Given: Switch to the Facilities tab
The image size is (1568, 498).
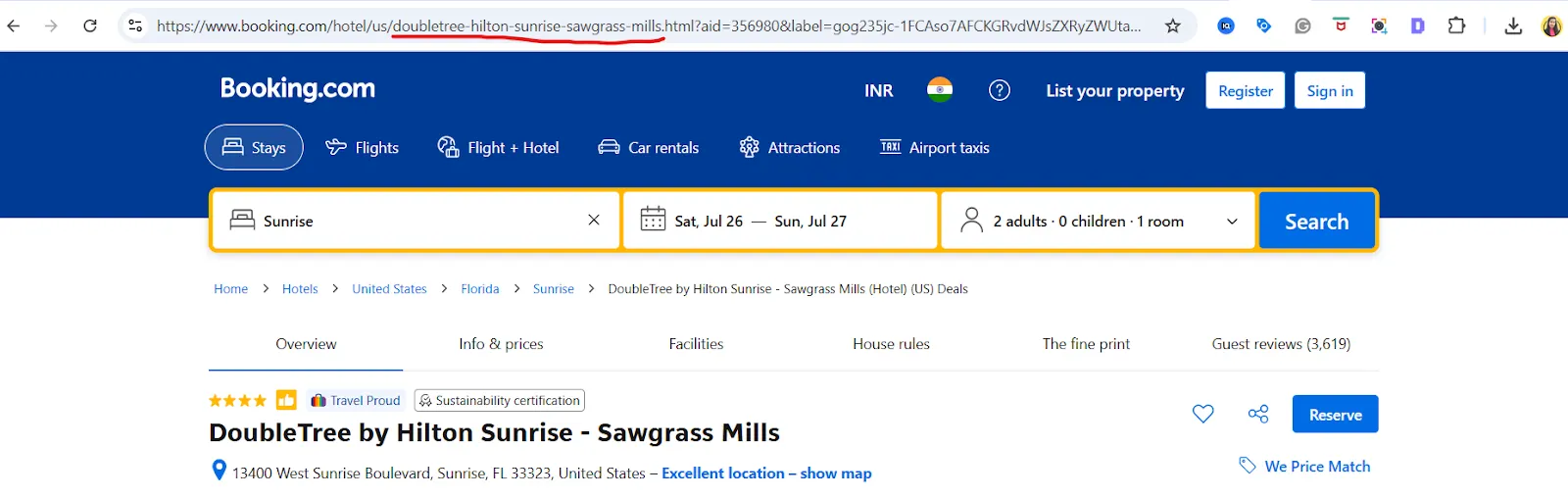Looking at the screenshot, I should tap(696, 344).
